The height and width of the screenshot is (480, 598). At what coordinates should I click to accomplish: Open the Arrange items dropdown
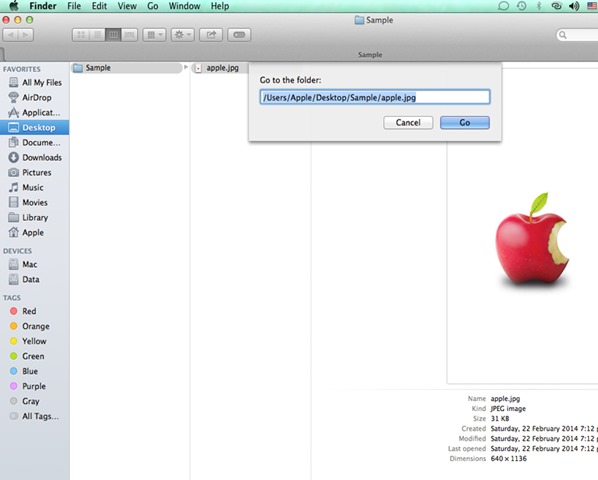tap(154, 35)
